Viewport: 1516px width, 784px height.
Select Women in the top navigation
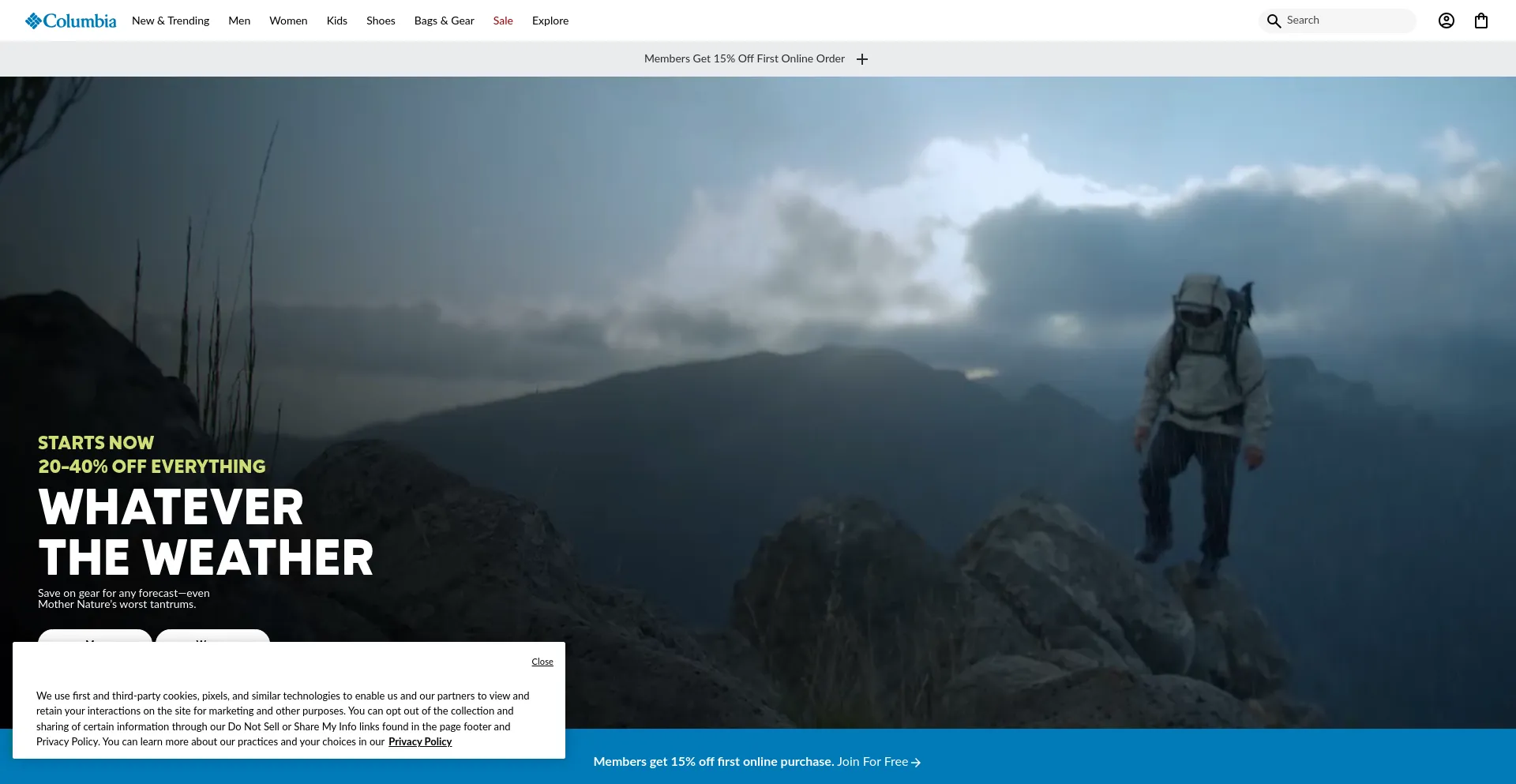[288, 21]
